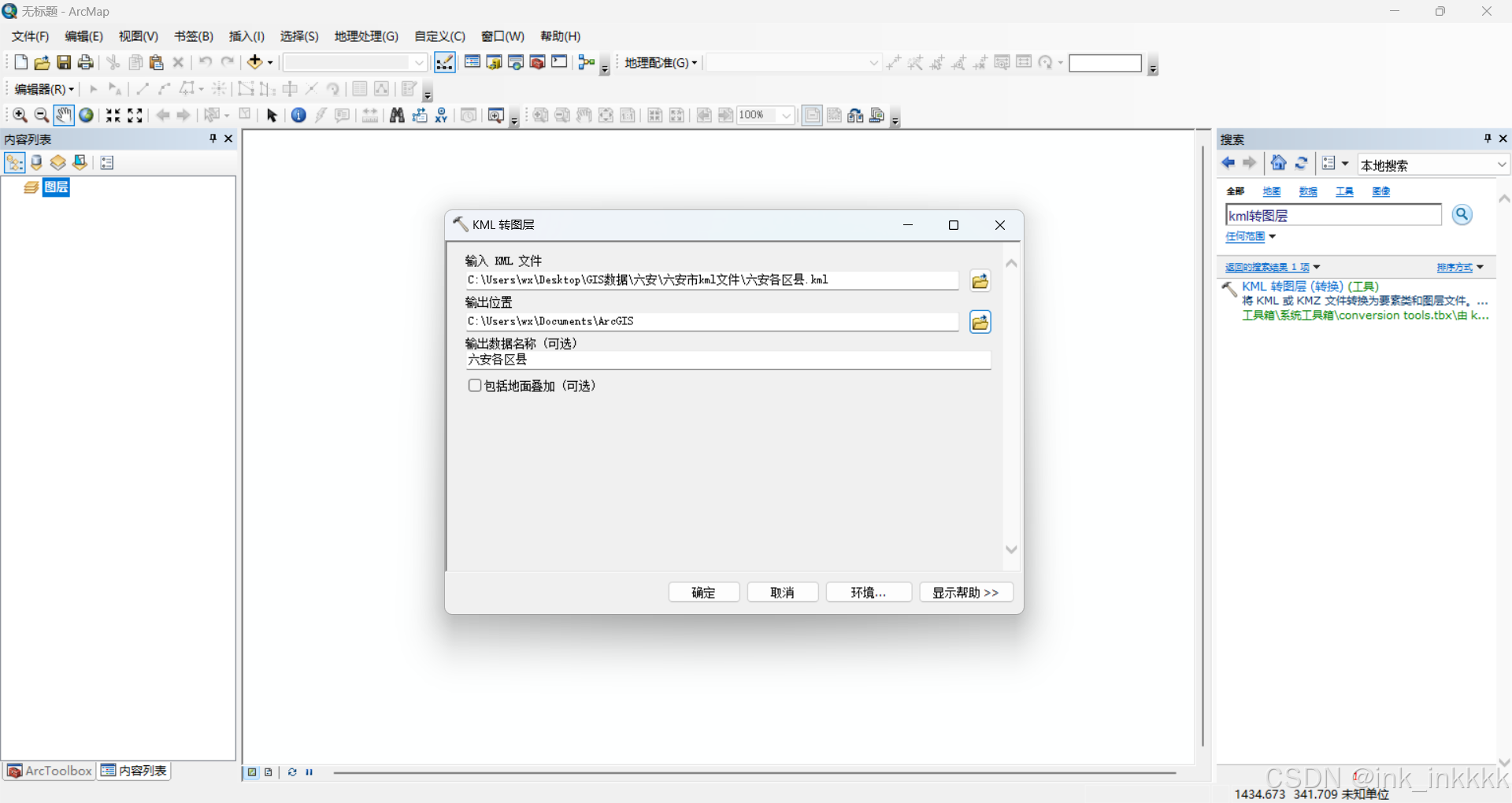Open the 视图(V) menu
This screenshot has width=1512, height=803.
[x=139, y=36]
